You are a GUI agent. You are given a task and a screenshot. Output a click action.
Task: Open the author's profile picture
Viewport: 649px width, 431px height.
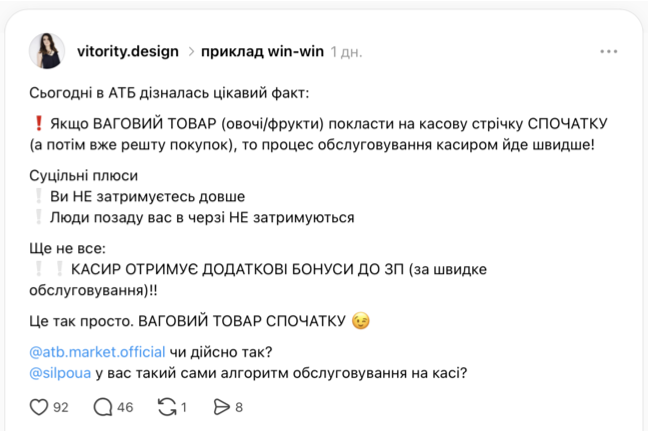point(47,51)
